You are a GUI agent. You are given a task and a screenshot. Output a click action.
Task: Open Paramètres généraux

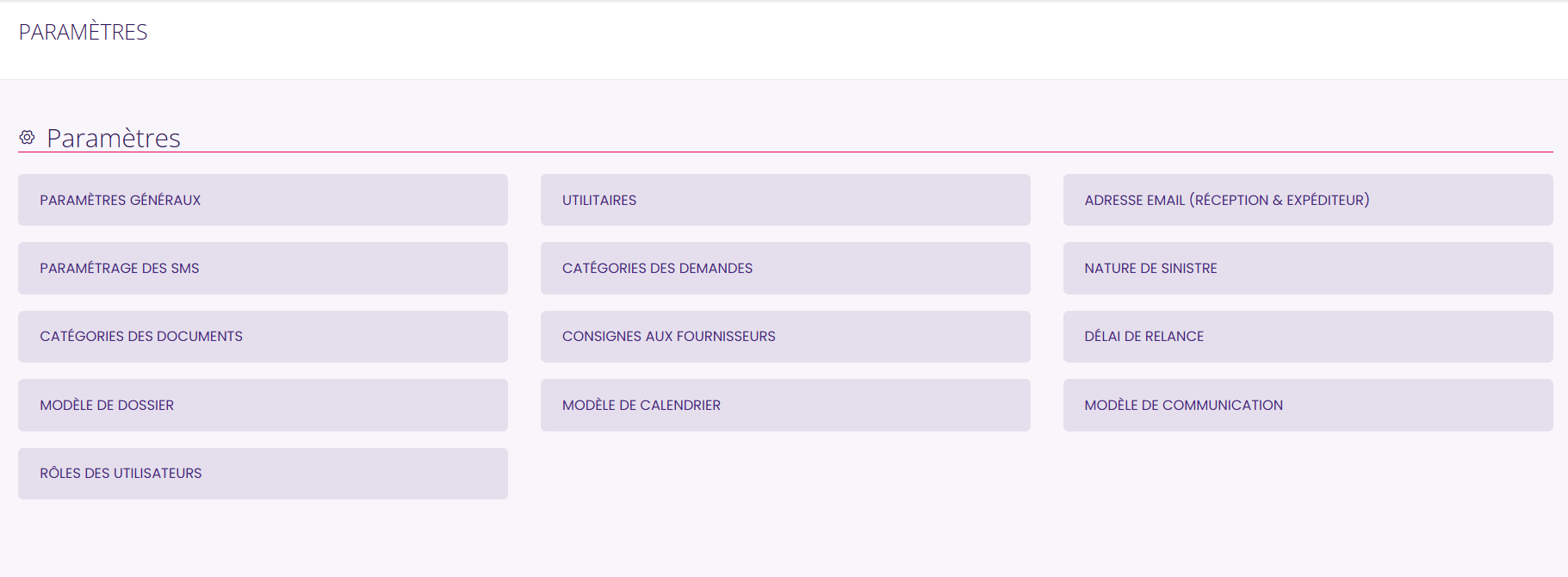tap(263, 200)
